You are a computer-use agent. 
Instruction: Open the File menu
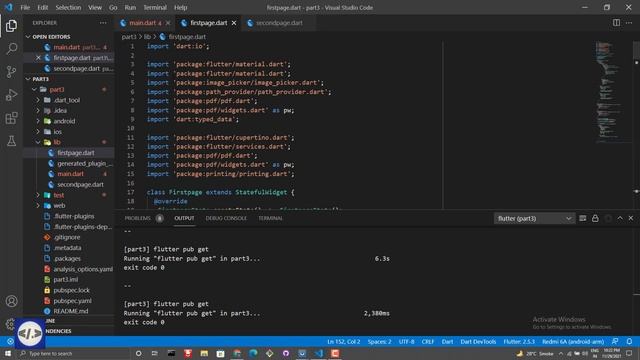pyautogui.click(x=25, y=7)
